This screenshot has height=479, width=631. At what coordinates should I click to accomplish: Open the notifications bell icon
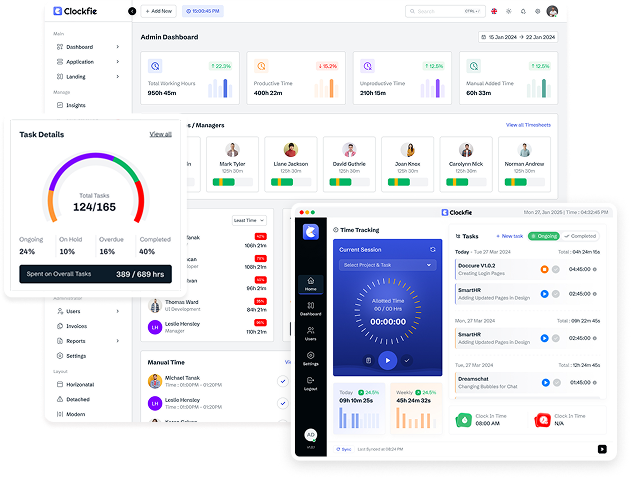[x=523, y=11]
